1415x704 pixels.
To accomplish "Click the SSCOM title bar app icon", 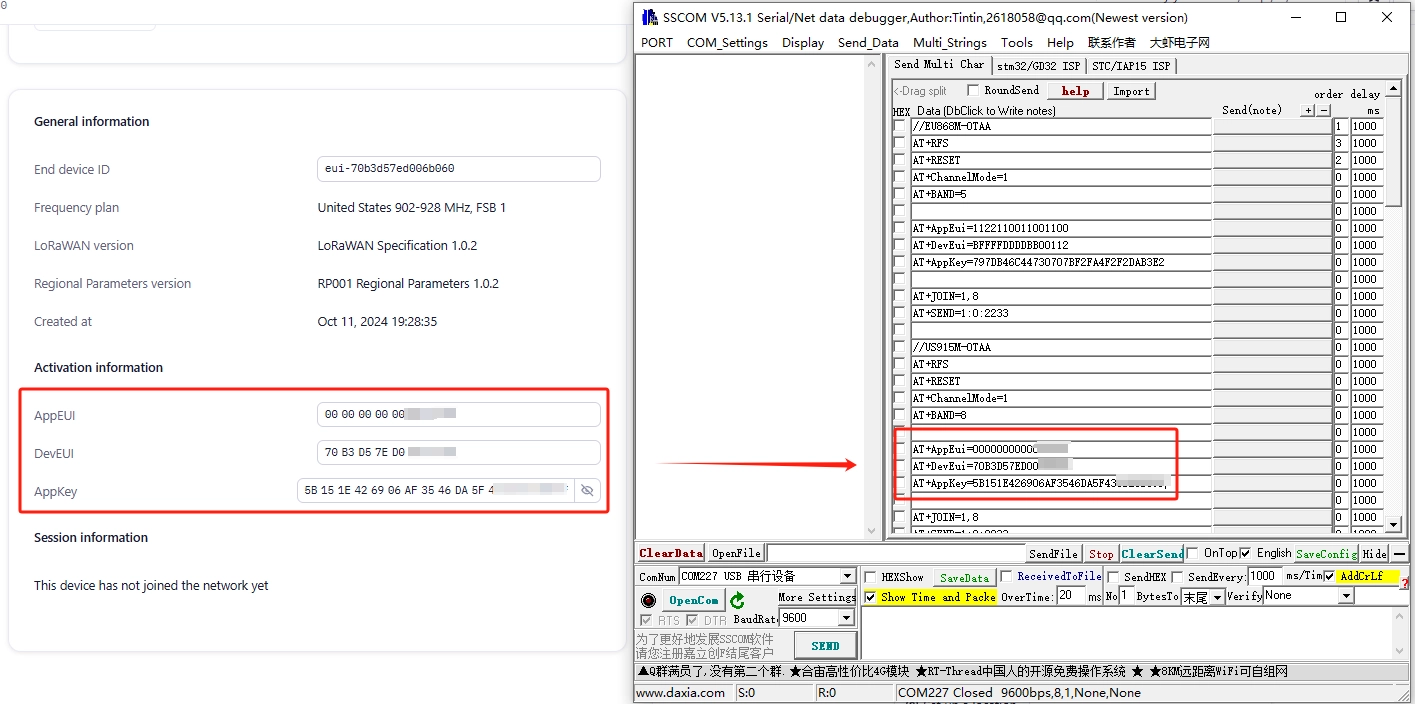I will (x=650, y=17).
